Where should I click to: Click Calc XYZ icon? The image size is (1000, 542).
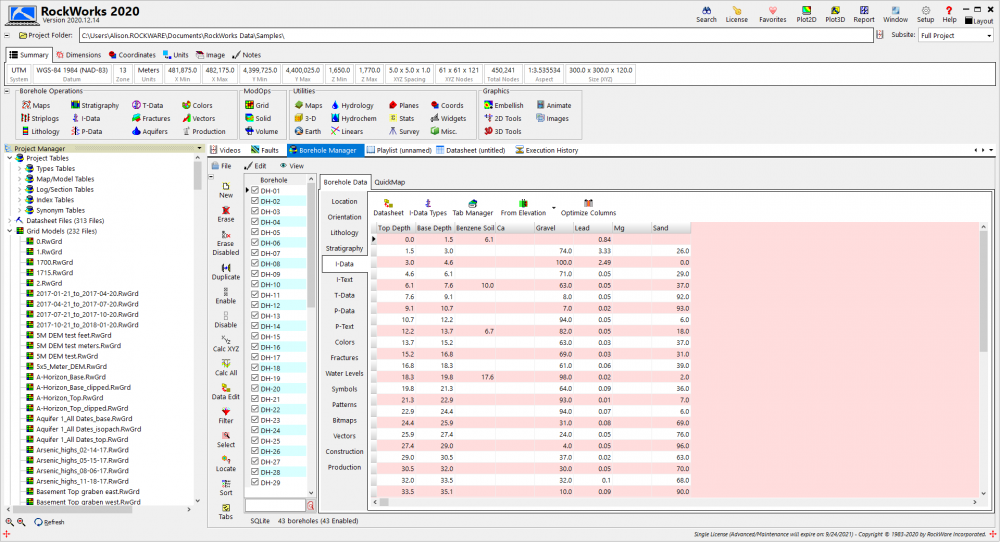click(x=226, y=344)
